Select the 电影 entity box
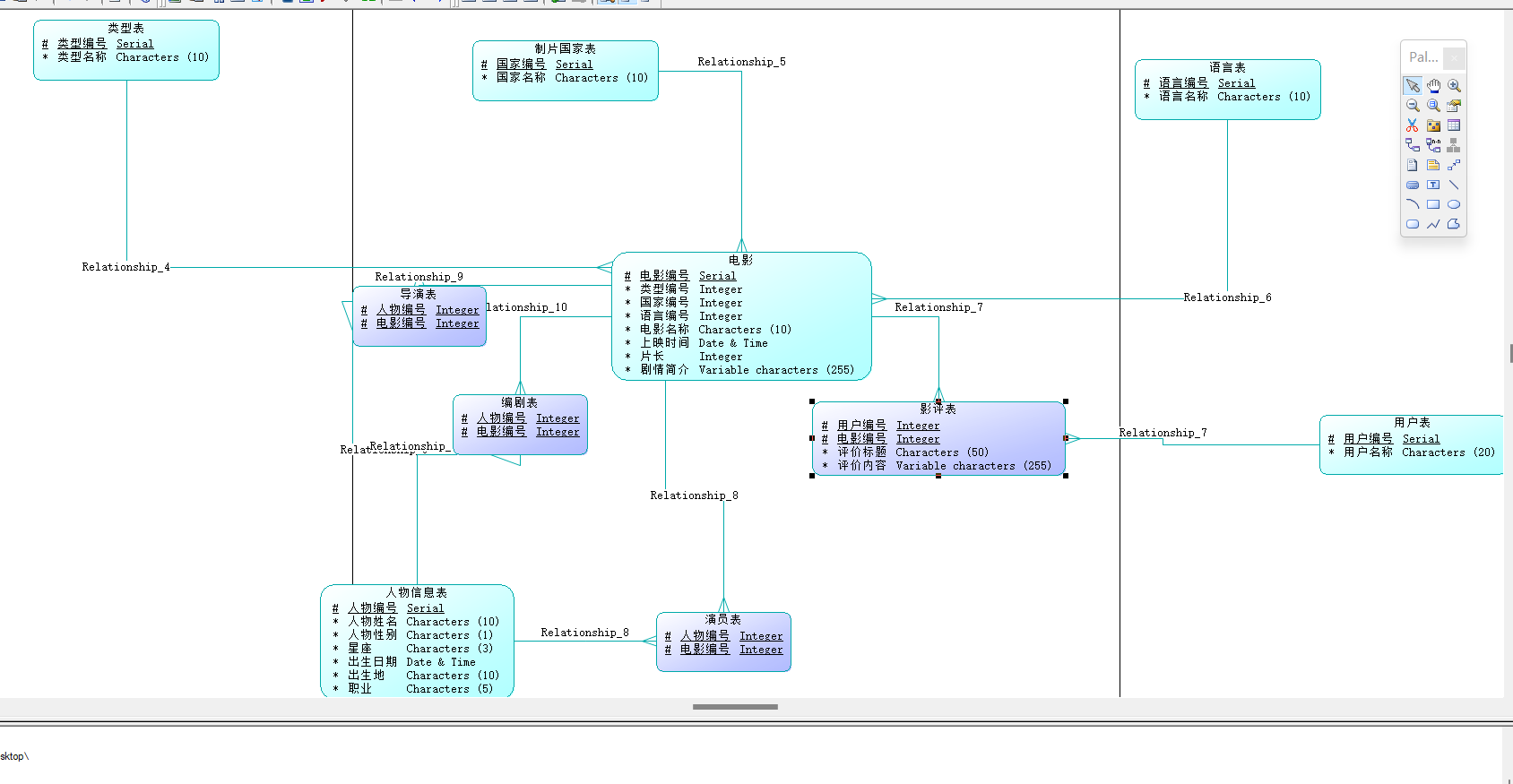Image resolution: width=1513 pixels, height=784 pixels. pyautogui.click(x=741, y=316)
